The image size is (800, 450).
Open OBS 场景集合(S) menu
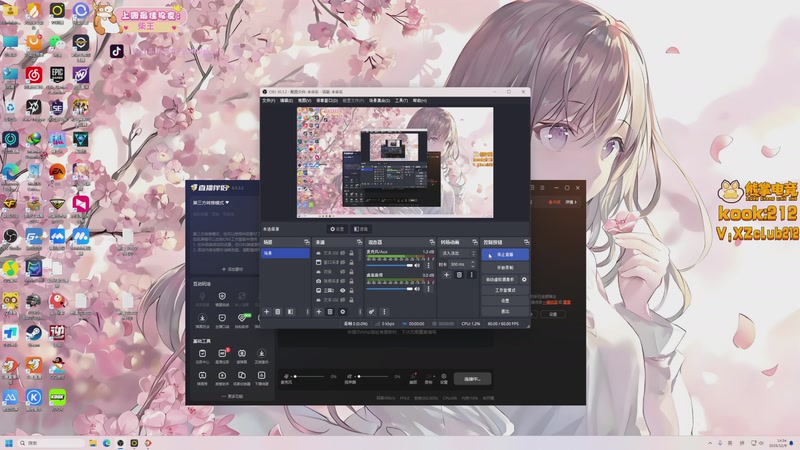[379, 101]
